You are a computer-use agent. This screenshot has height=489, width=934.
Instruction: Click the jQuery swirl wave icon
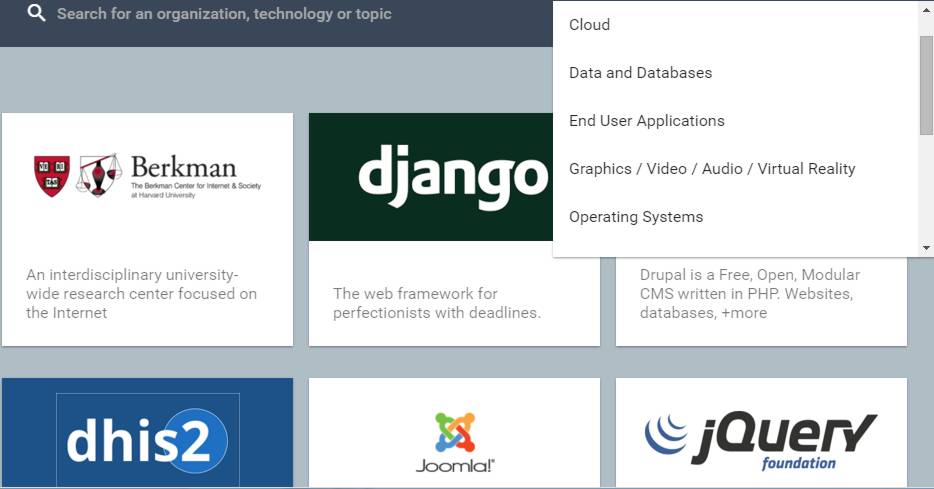666,433
